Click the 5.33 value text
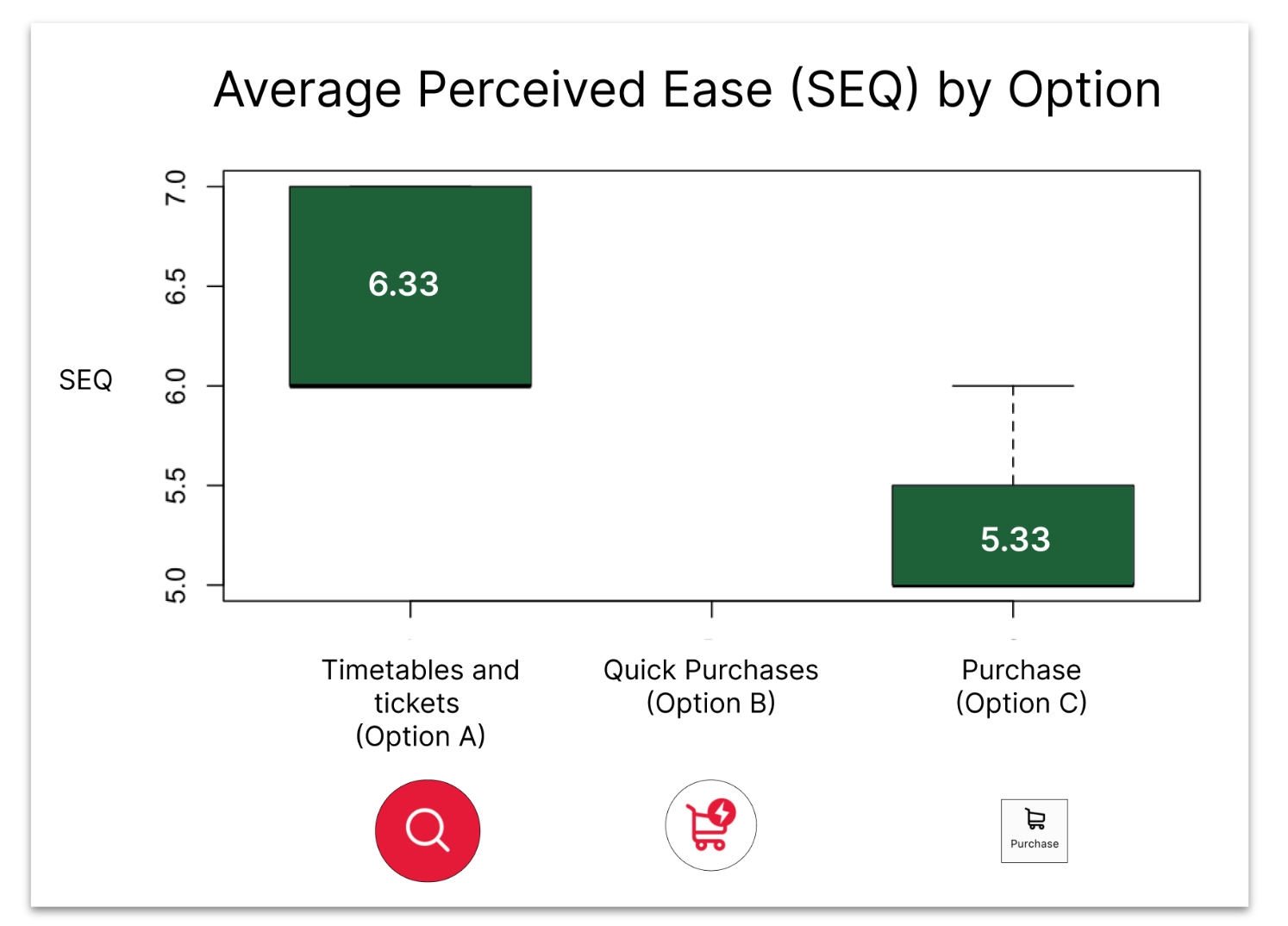The image size is (1288, 926). tap(1016, 540)
